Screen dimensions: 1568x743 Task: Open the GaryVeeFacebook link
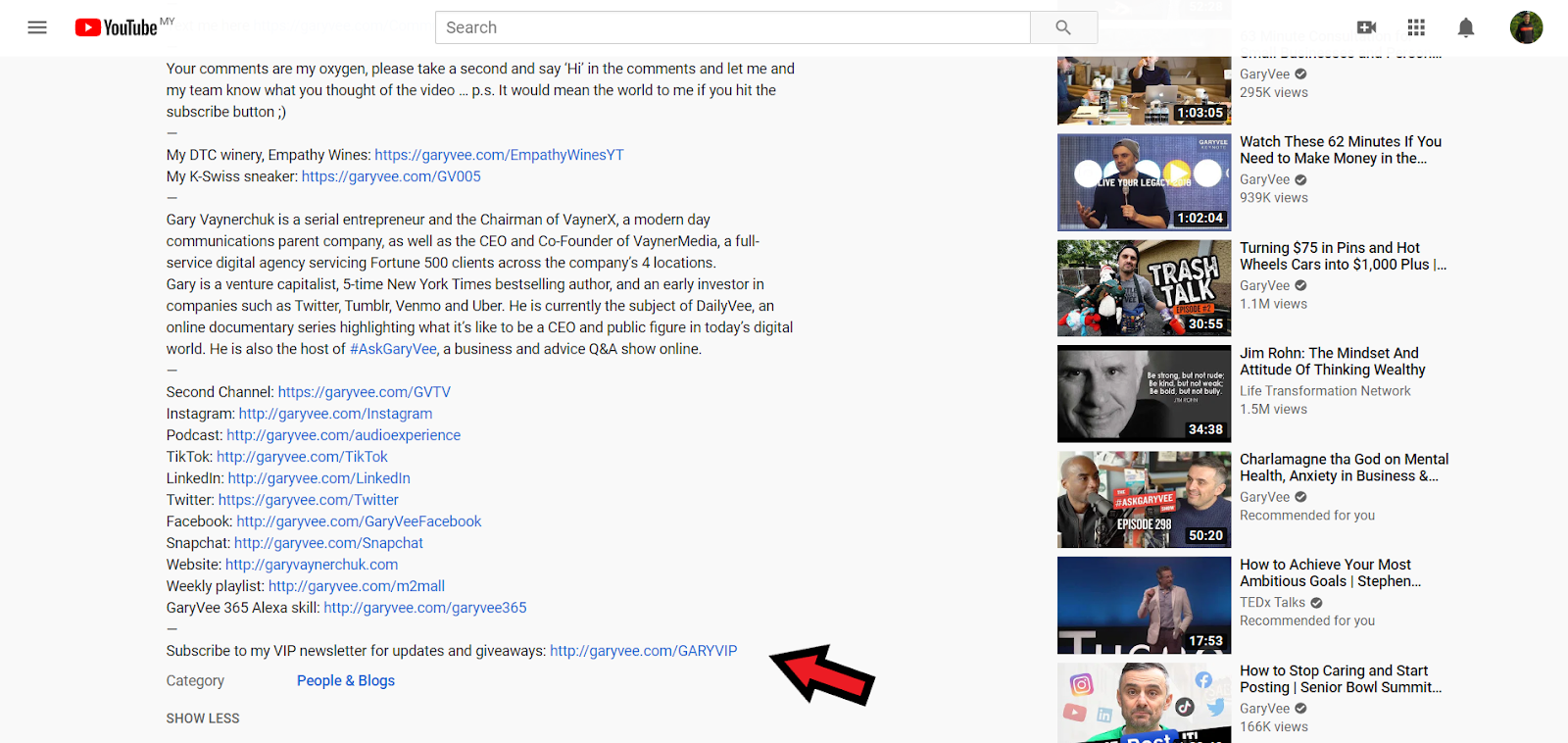tap(359, 521)
